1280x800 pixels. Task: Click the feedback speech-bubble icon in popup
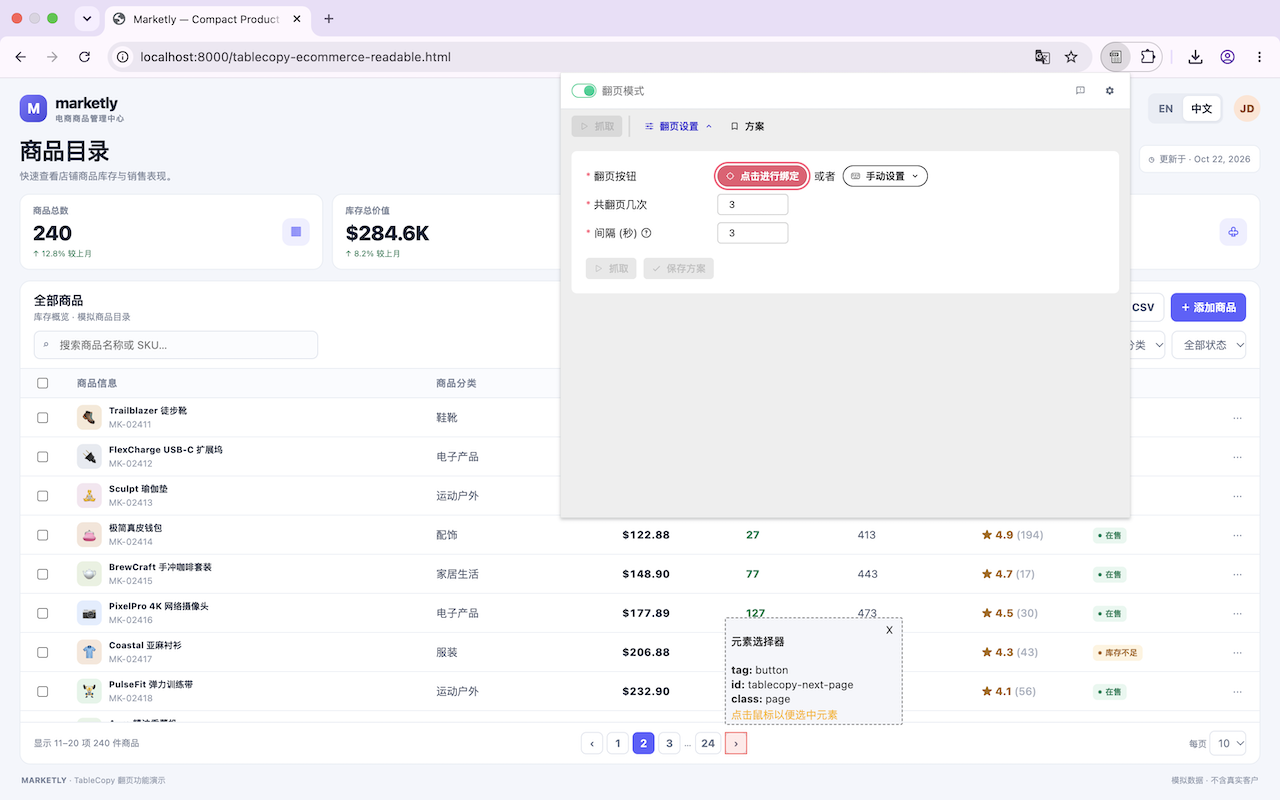click(x=1080, y=91)
